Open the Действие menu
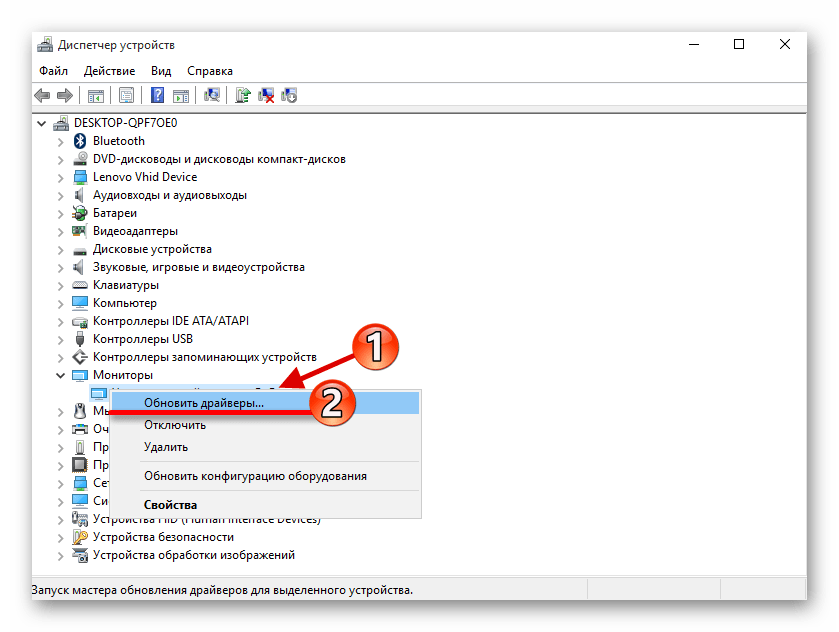The height and width of the screenshot is (632, 839). pos(109,71)
